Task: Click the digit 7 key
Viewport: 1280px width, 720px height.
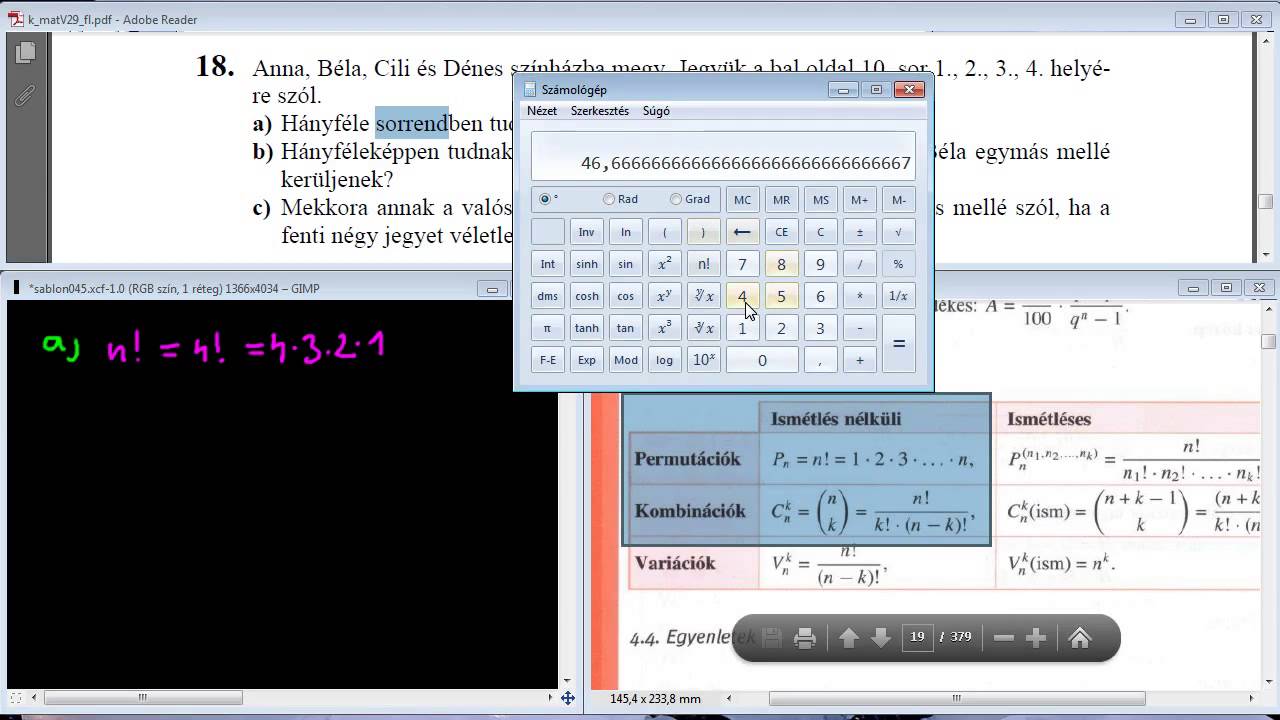Action: (x=742, y=264)
